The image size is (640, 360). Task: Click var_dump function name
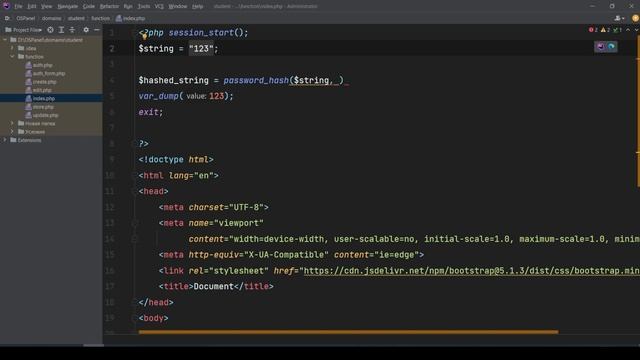pos(158,96)
